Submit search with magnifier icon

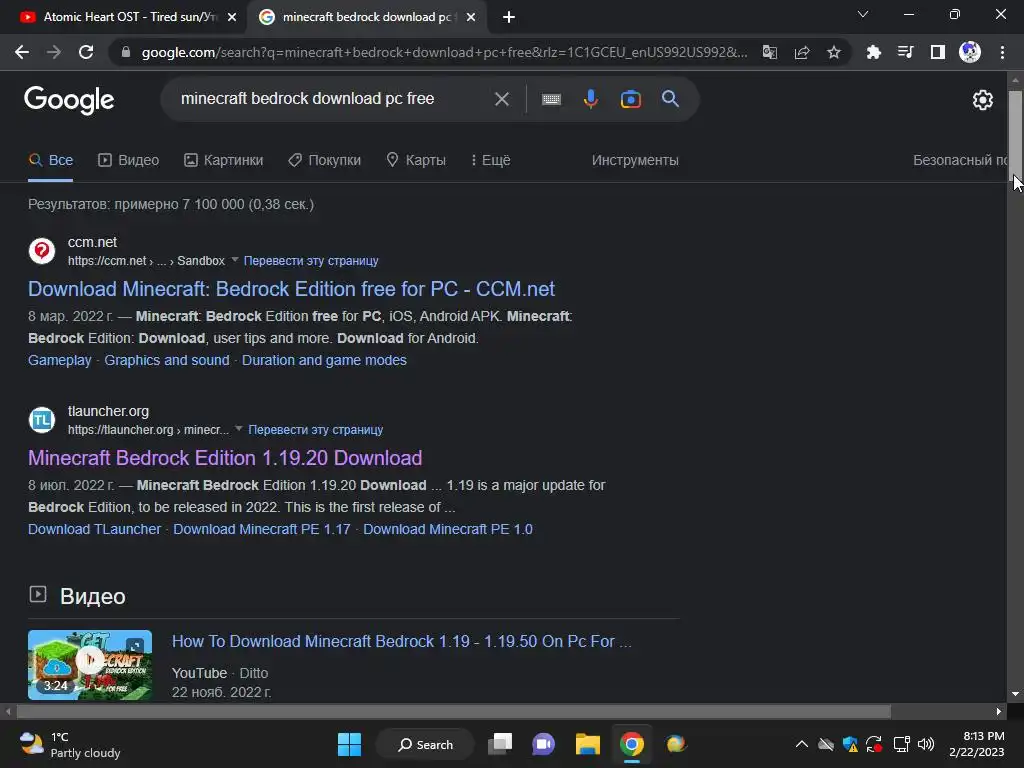point(670,99)
